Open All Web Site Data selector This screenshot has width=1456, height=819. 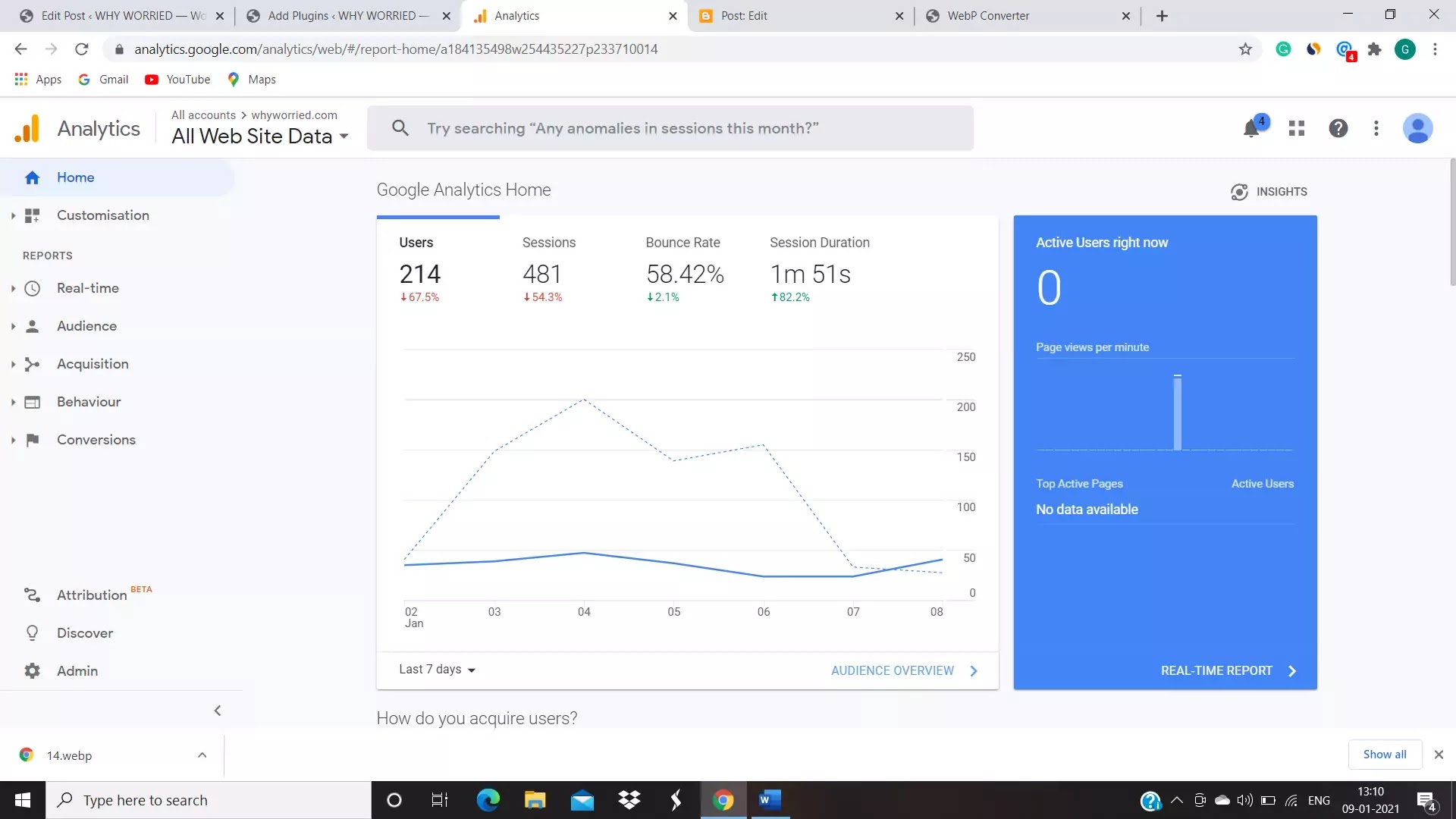tap(260, 136)
